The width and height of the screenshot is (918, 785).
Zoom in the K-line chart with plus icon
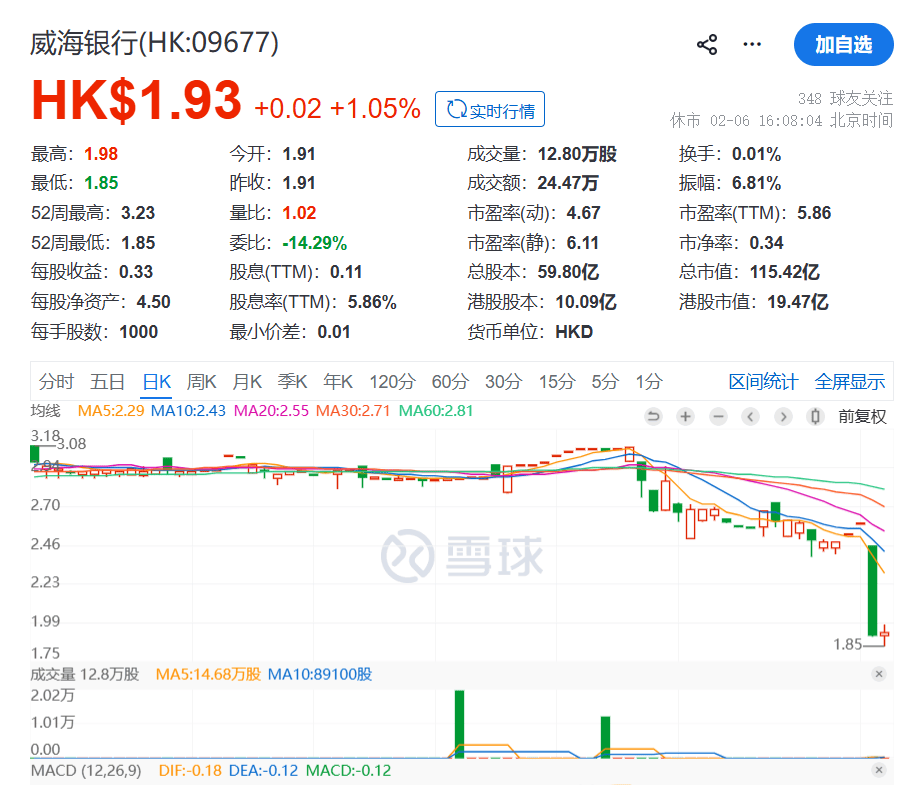coord(685,417)
